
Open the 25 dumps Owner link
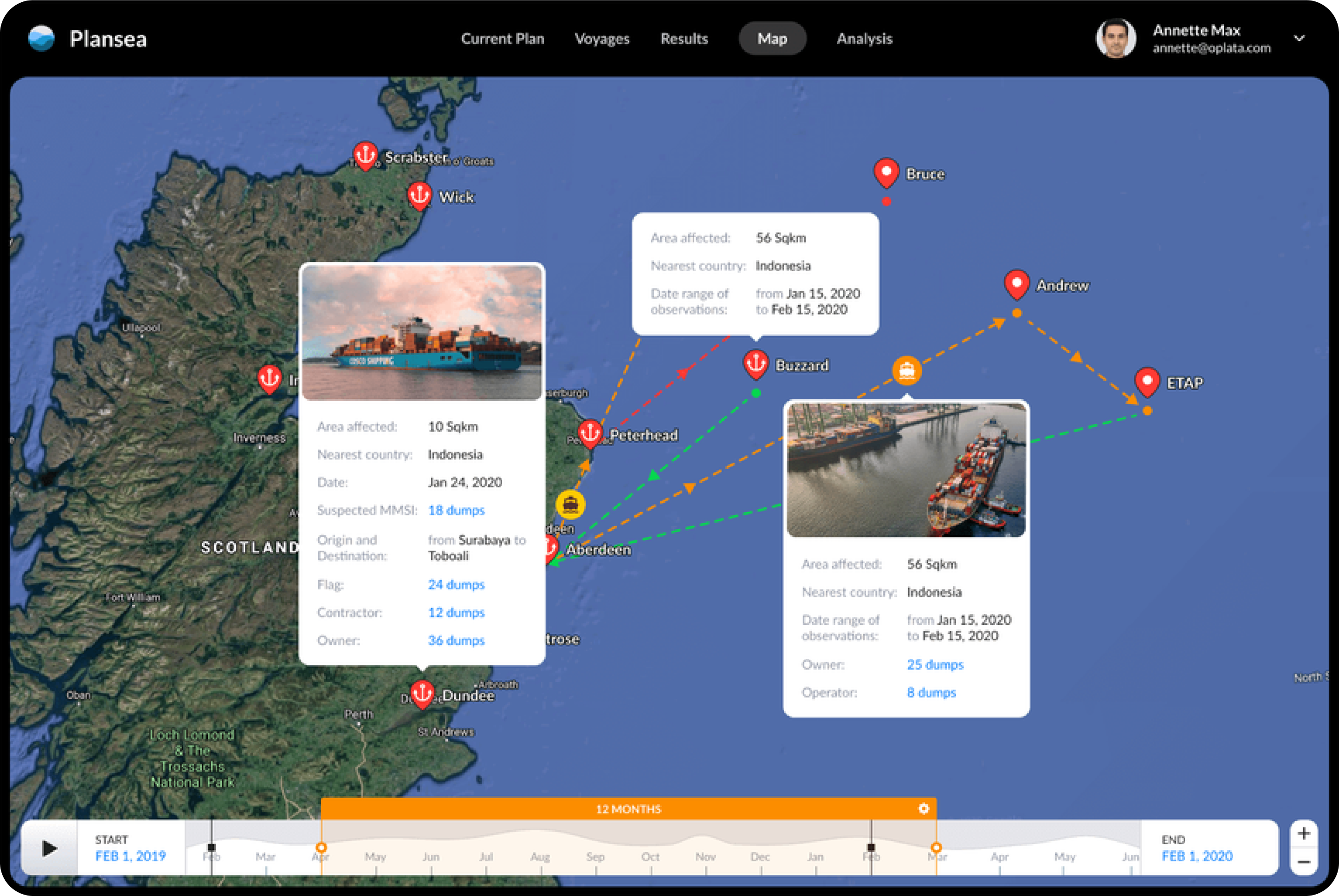935,664
